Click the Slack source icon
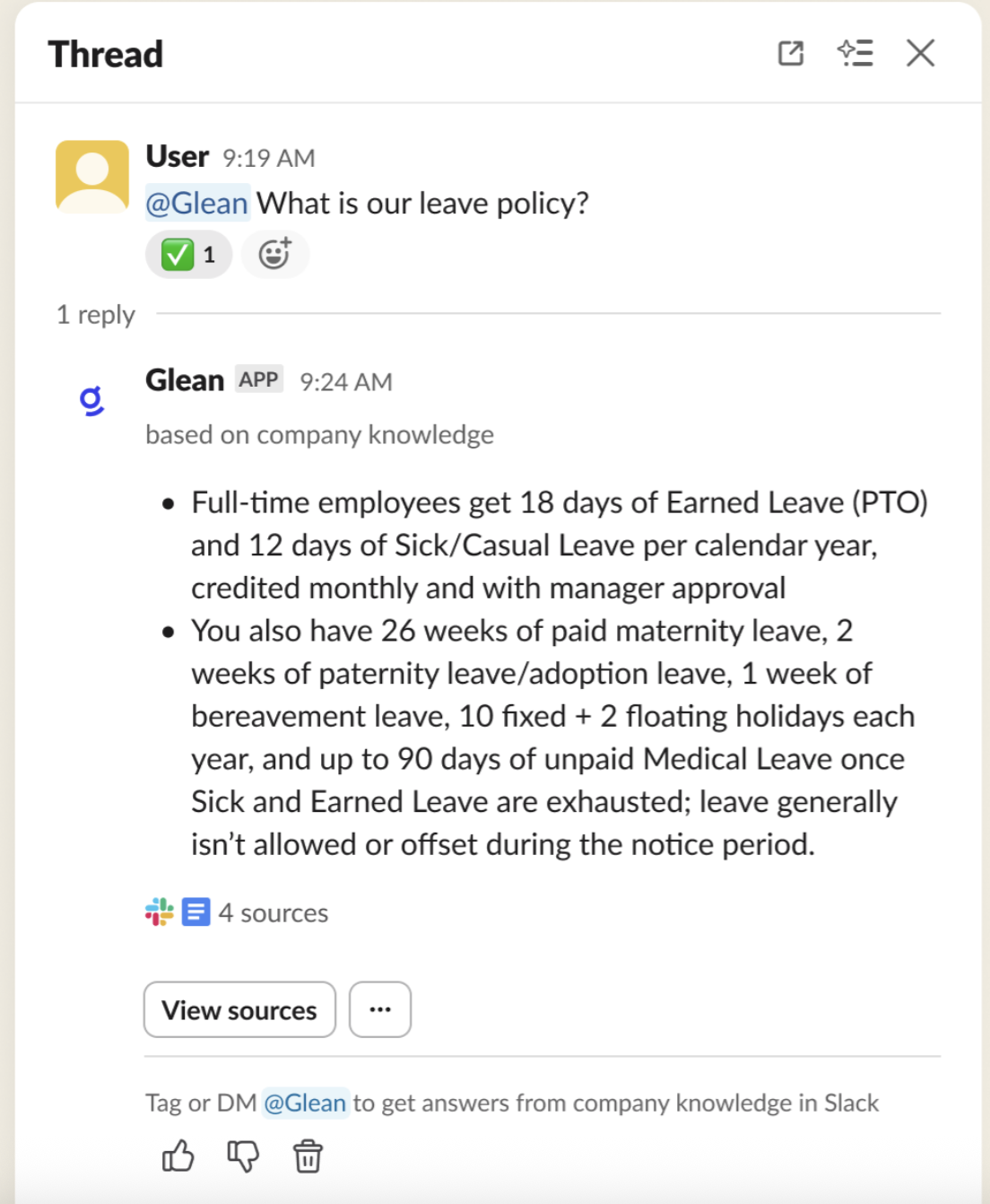 tap(160, 912)
